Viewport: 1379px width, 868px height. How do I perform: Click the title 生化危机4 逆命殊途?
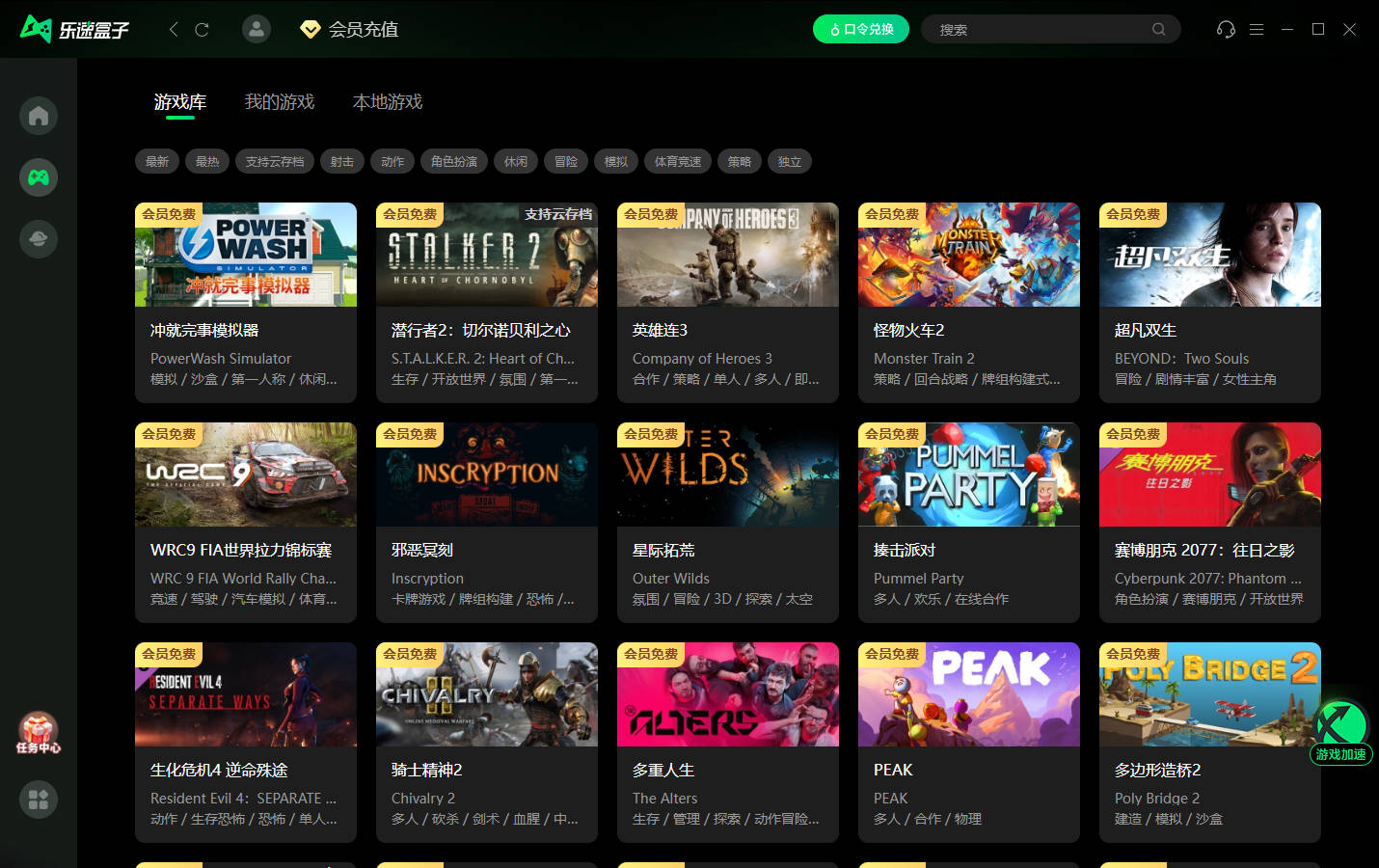[x=219, y=771]
